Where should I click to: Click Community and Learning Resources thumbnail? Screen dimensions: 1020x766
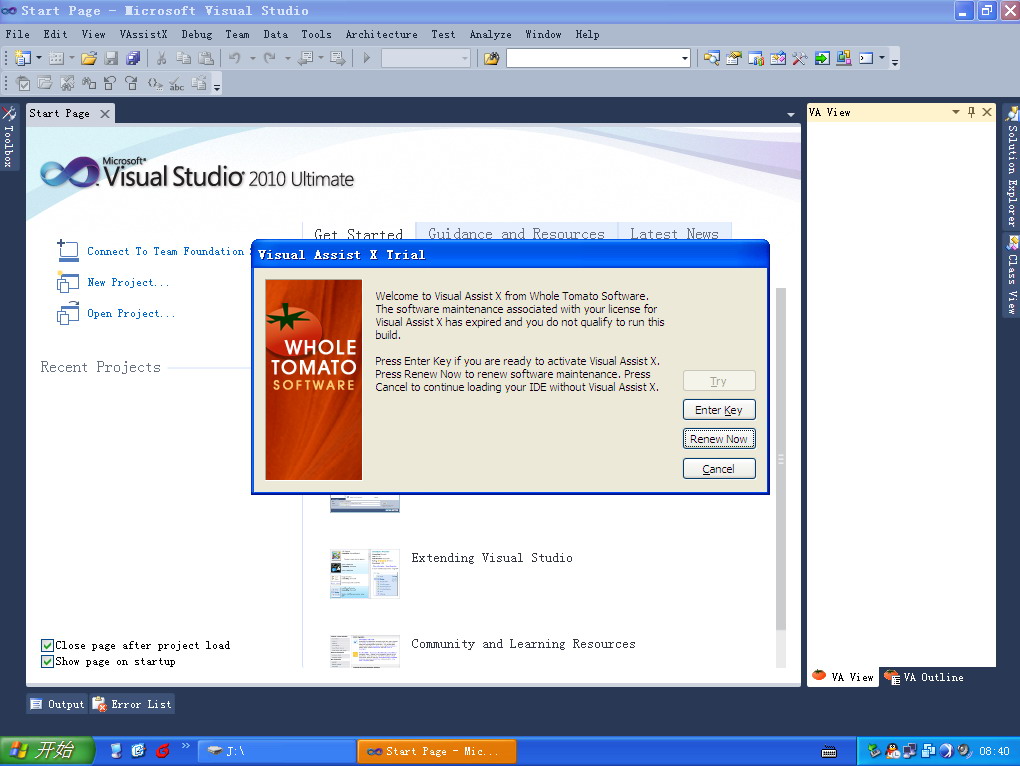[364, 651]
